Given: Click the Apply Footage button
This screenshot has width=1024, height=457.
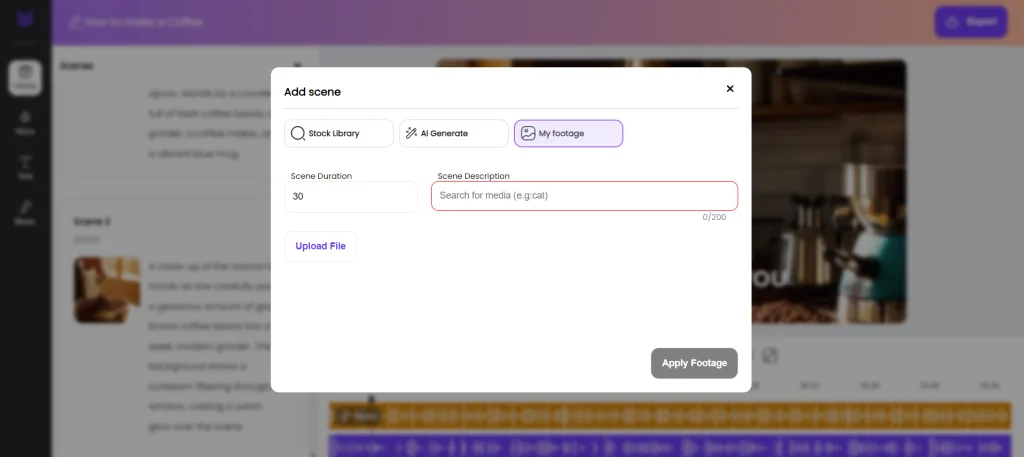Looking at the screenshot, I should (x=694, y=363).
